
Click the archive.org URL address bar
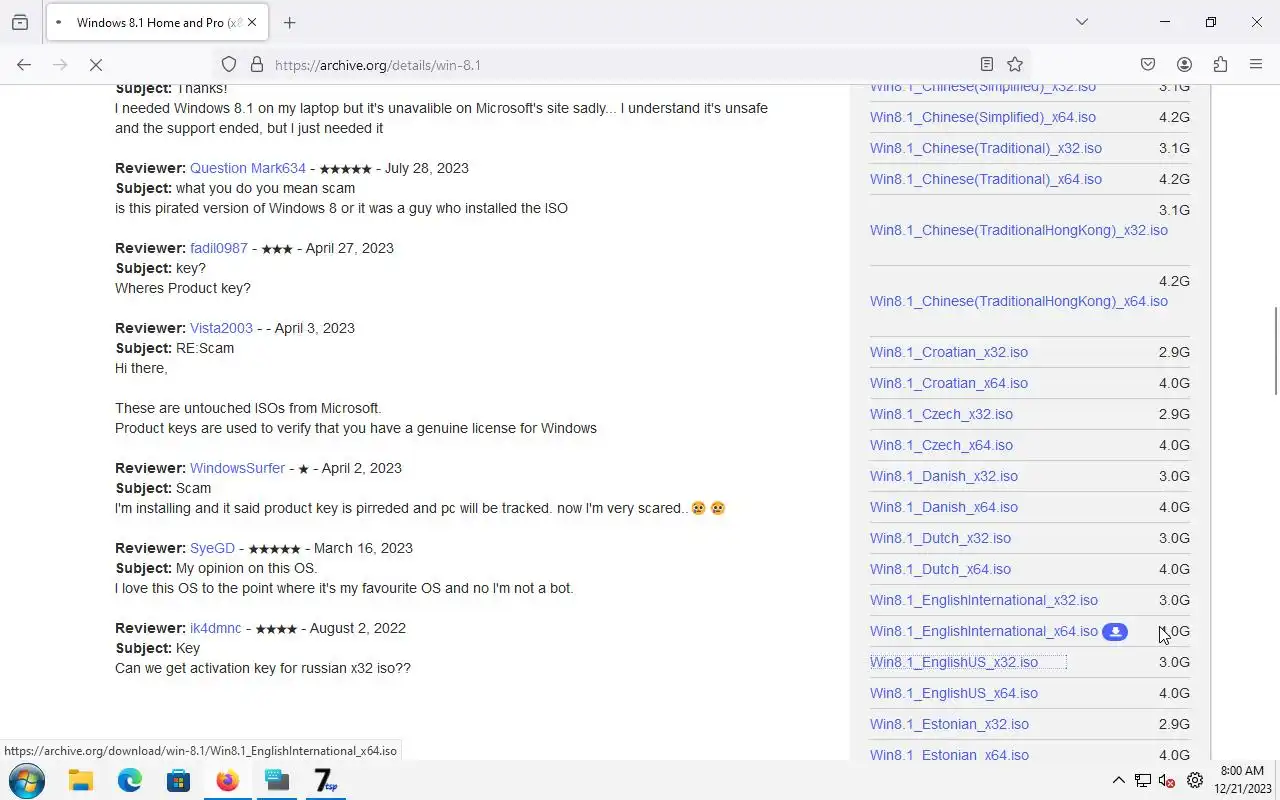coord(620,65)
